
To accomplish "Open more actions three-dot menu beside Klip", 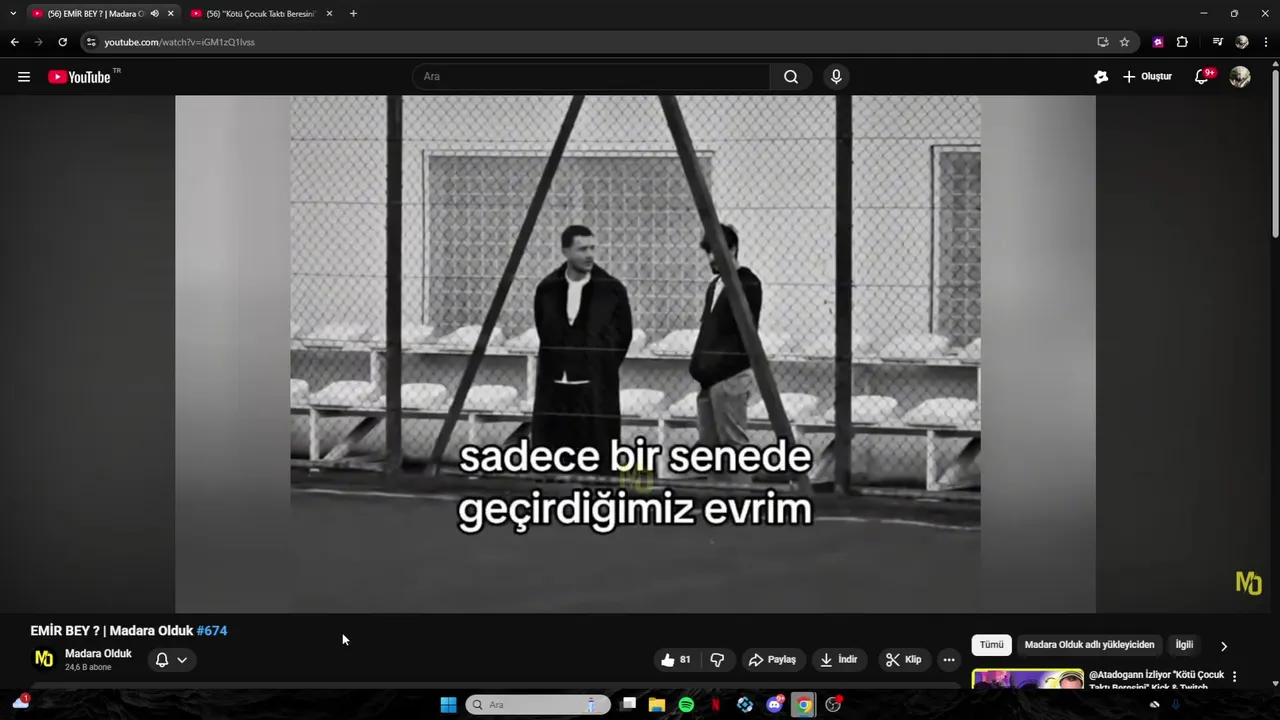I will point(949,660).
